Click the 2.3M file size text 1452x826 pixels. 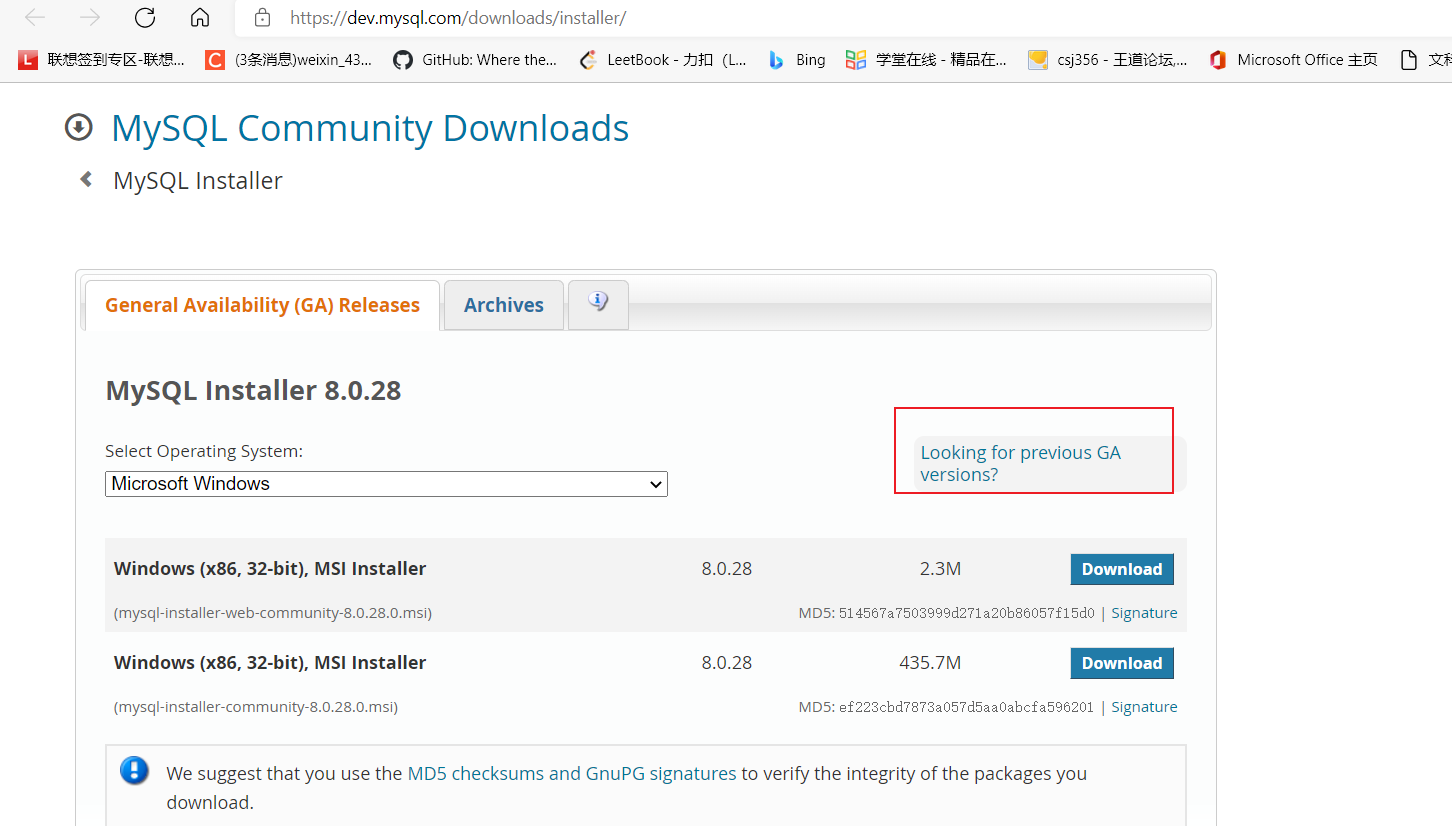click(940, 569)
